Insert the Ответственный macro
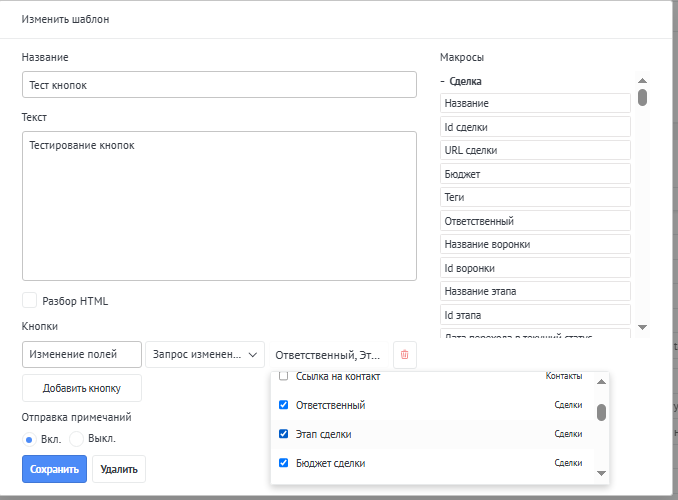This screenshot has width=678, height=500. pos(535,221)
